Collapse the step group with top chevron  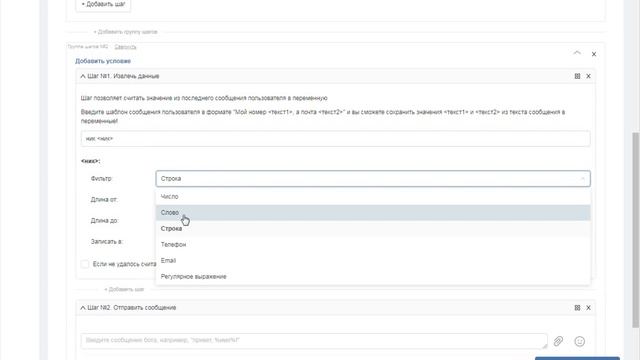pyautogui.click(x=577, y=53)
